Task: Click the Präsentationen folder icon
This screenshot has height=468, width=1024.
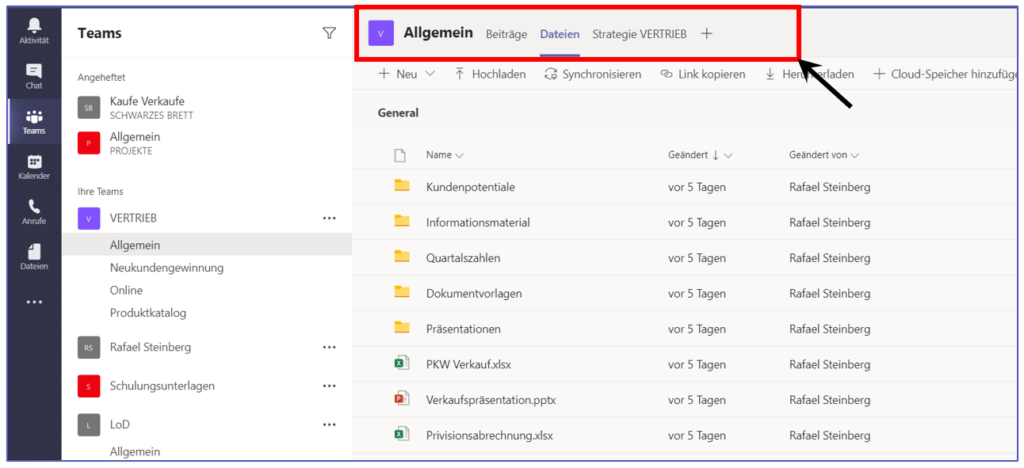Action: [402, 328]
